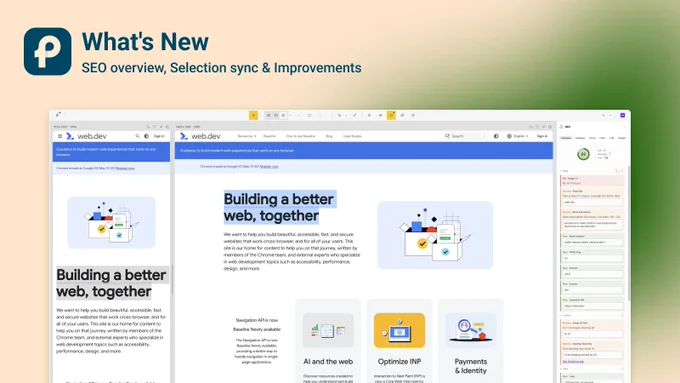Click the green SEO score circle

(583, 154)
